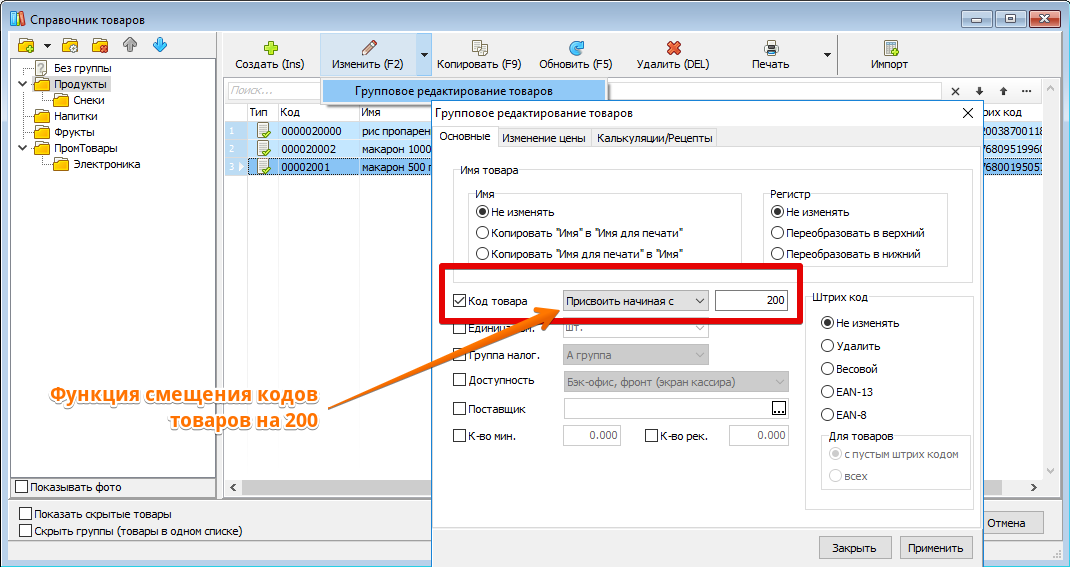
Task: Click search next down-arrow icon
Action: pos(979,91)
